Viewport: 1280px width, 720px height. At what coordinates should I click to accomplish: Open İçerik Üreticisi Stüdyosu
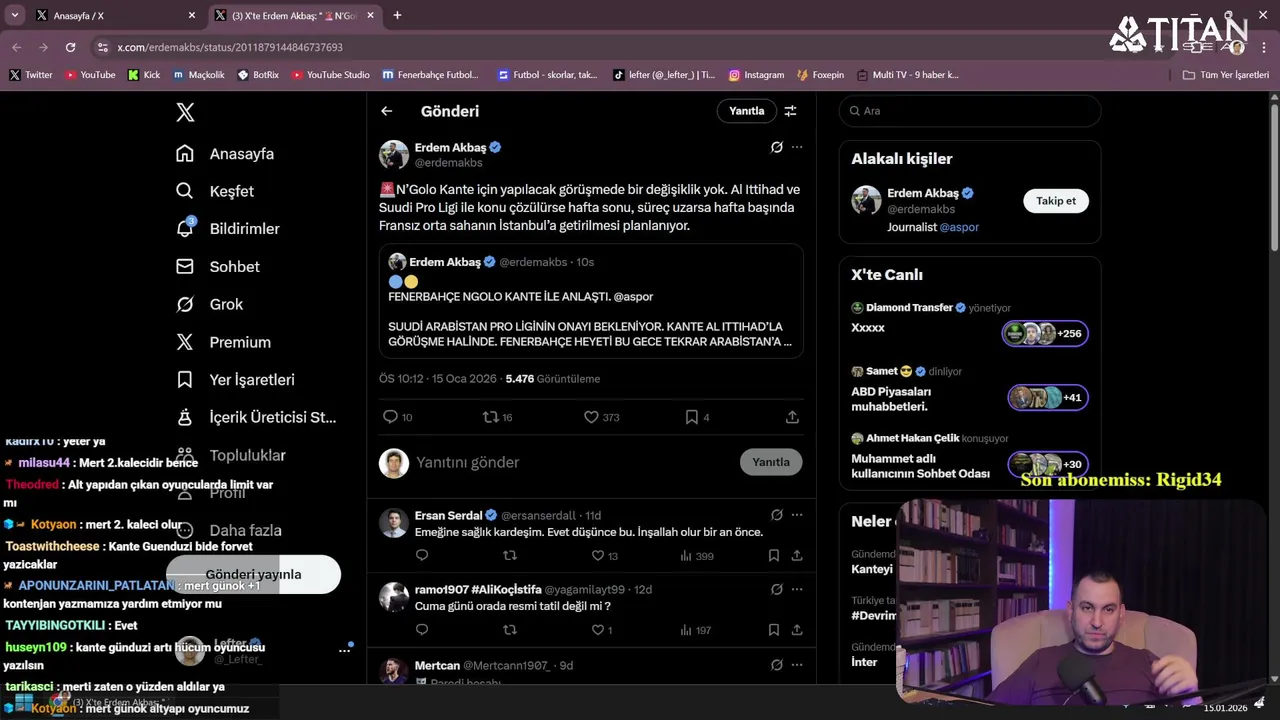pos(256,417)
